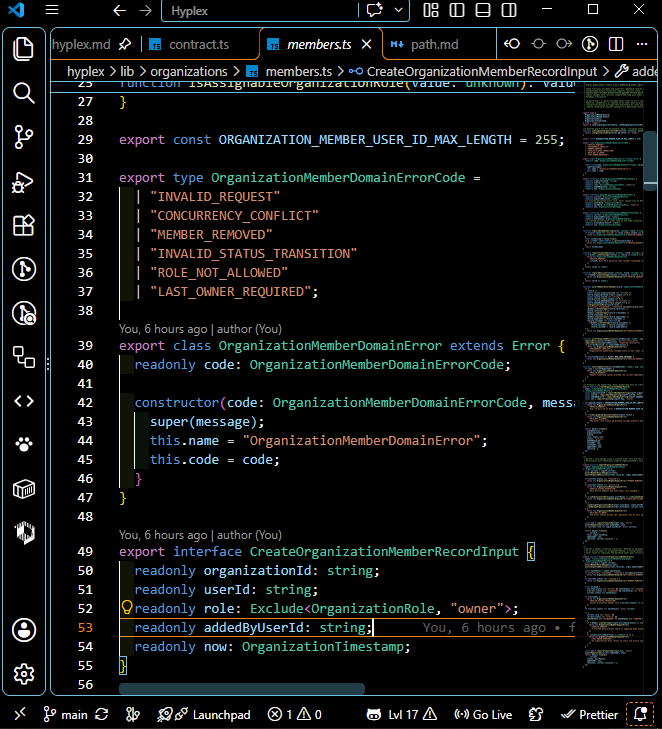This screenshot has height=729, width=662.
Task: Click organizations in the breadcrumb
Action: click(x=189, y=72)
